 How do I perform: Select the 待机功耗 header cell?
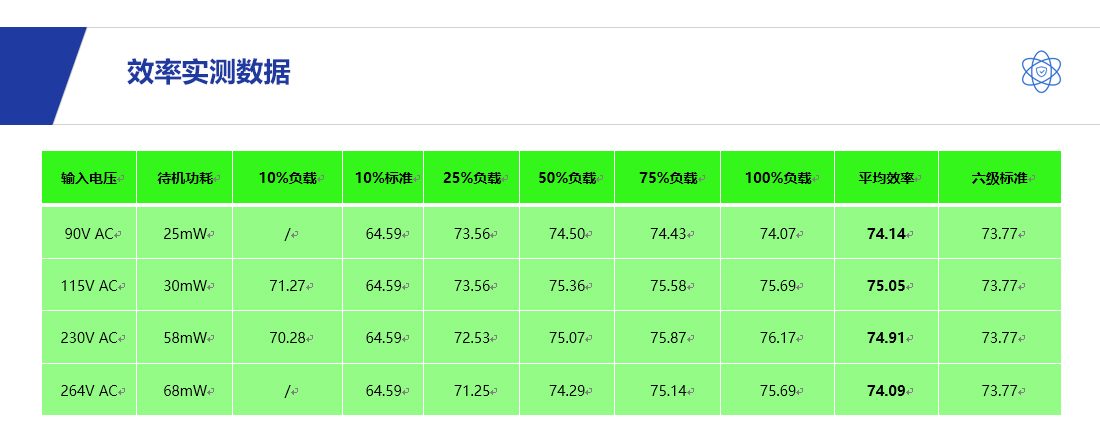coord(185,178)
